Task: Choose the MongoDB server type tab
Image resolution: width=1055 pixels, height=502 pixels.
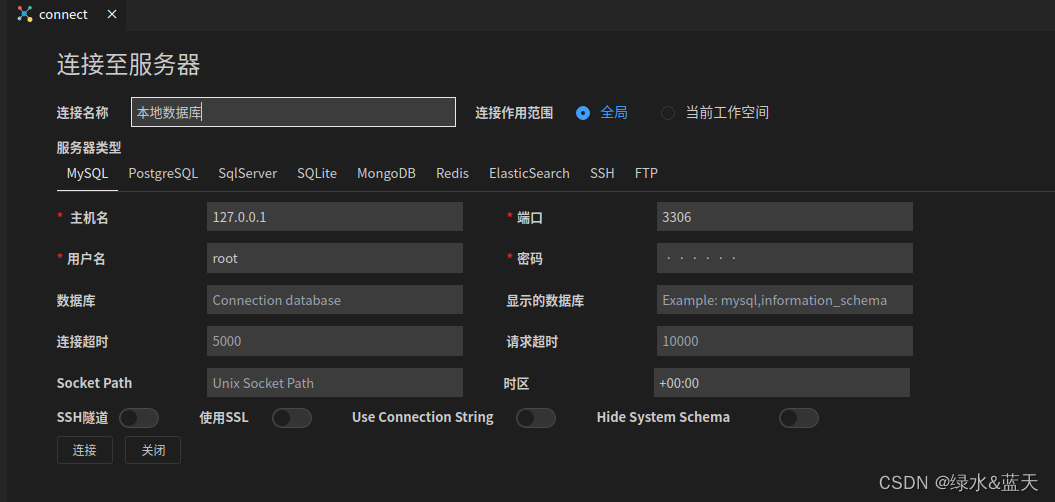Action: (x=386, y=174)
